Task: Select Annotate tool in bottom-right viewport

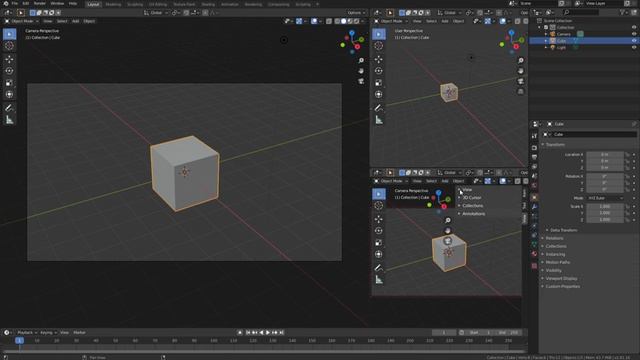Action: point(379,268)
